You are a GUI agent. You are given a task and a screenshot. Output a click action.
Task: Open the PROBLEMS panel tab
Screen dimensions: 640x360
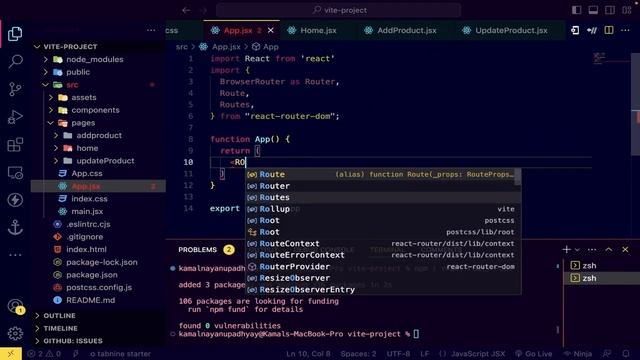198,249
